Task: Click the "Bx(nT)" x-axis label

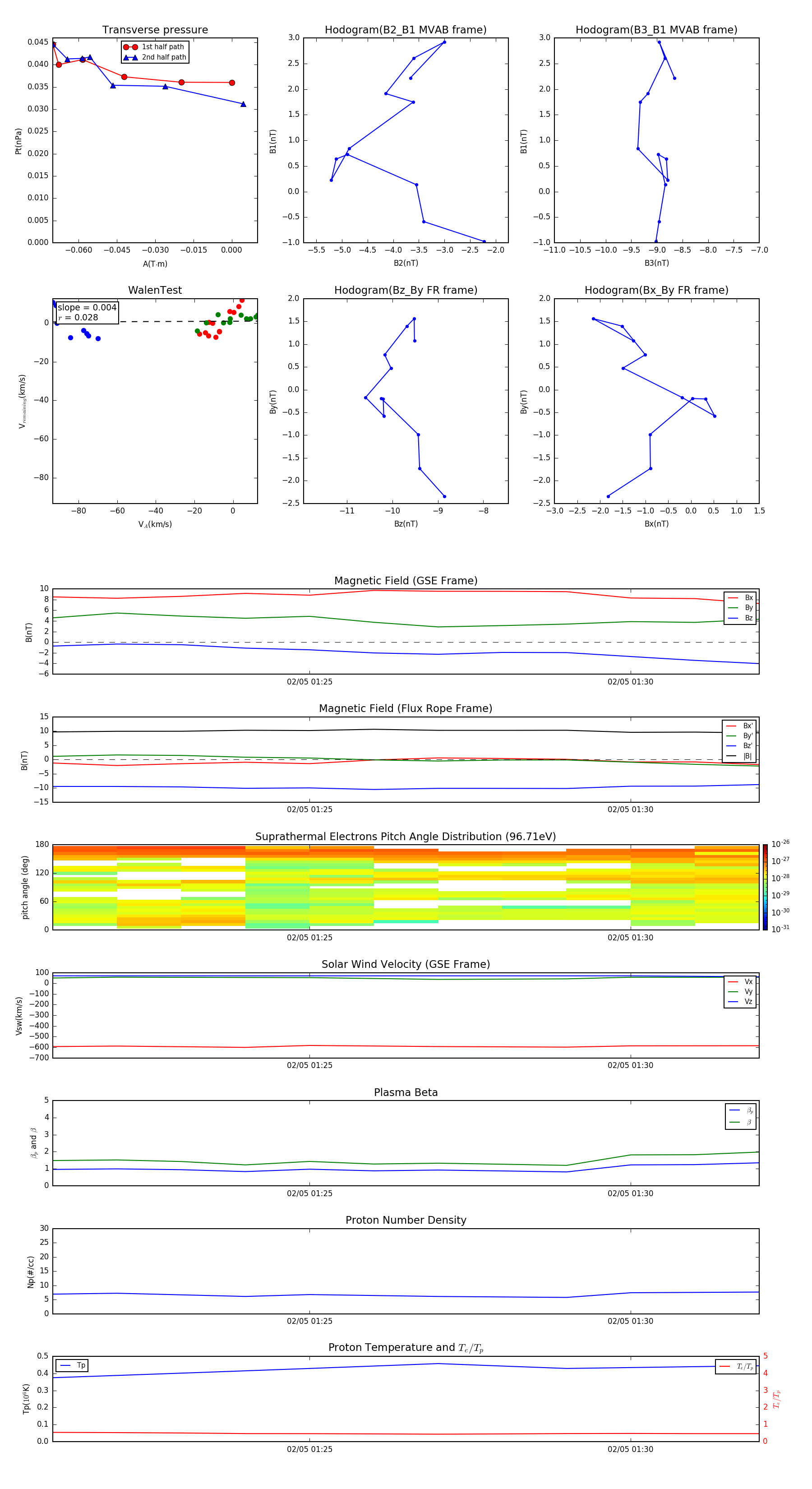Action: 656,524
